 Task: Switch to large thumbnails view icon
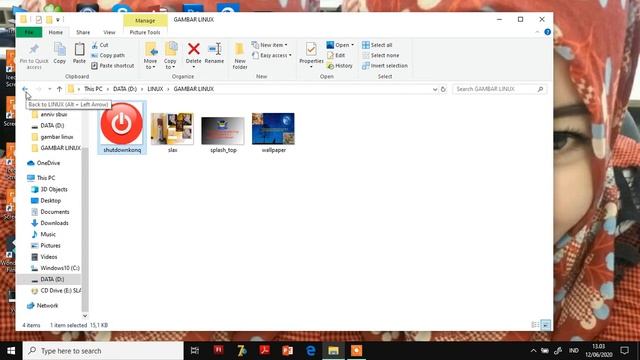pos(546,325)
